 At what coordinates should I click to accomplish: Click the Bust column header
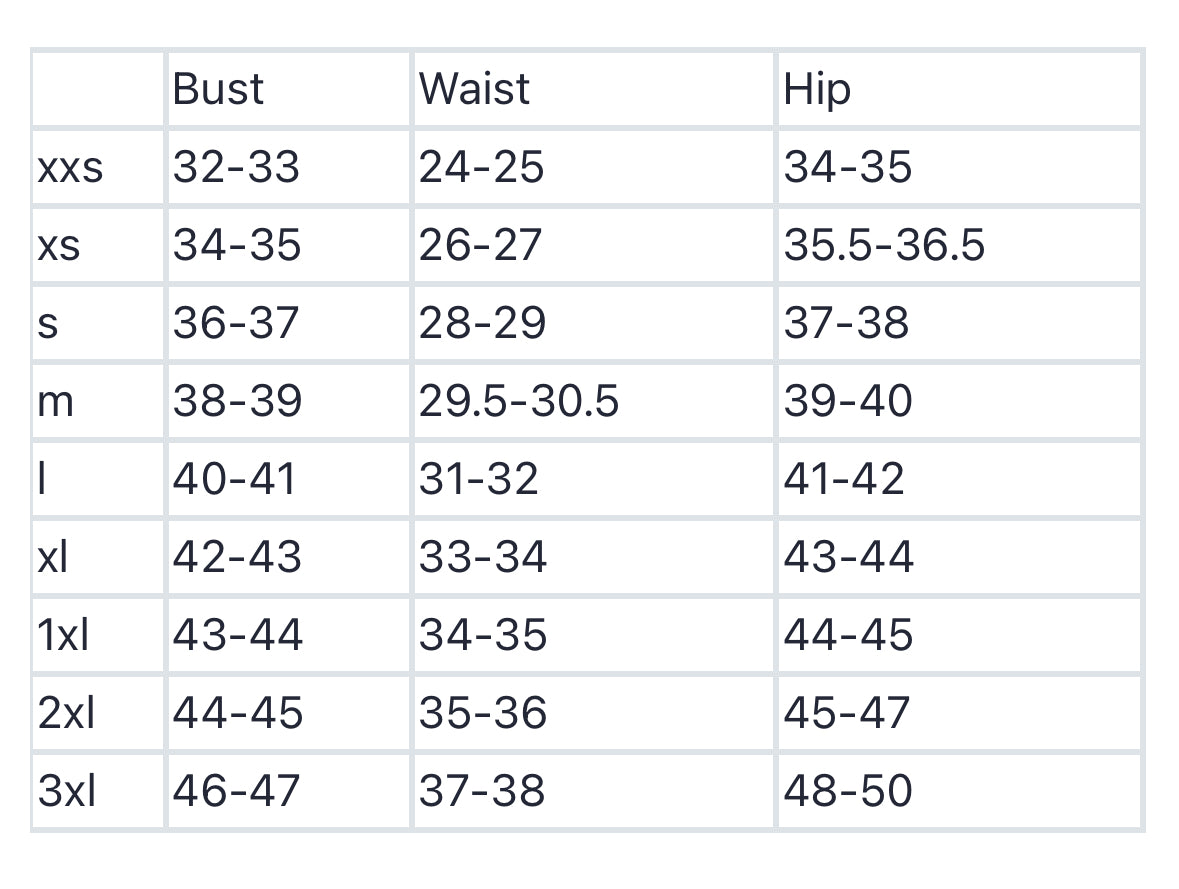(x=218, y=89)
